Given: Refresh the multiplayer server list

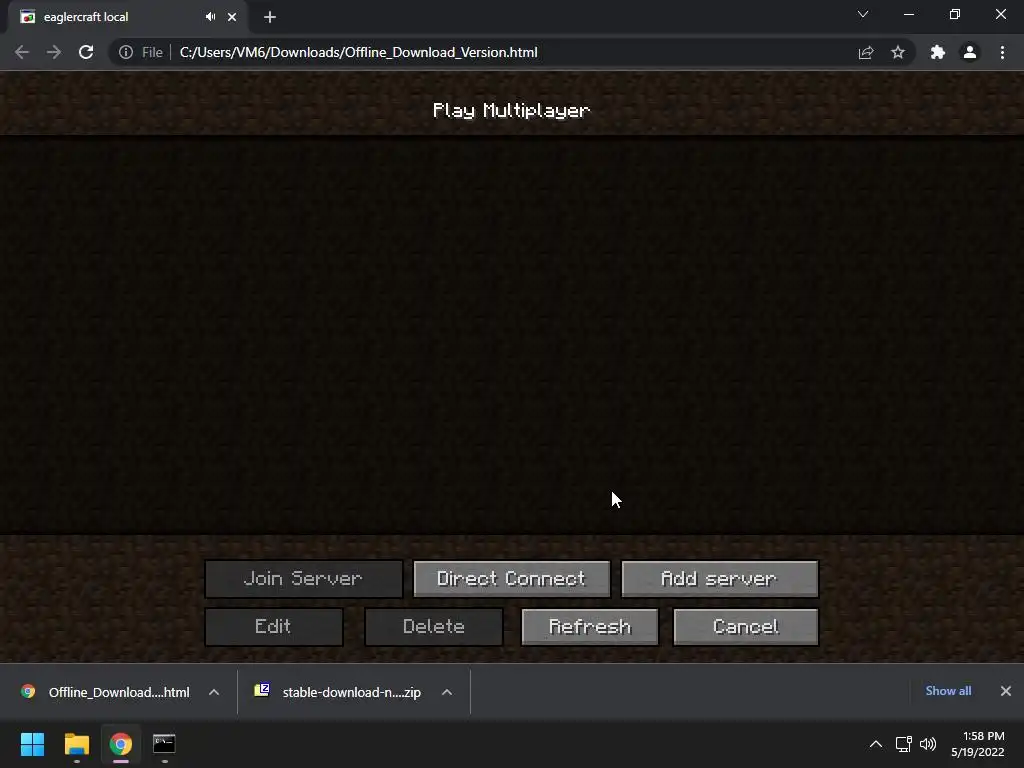Looking at the screenshot, I should click(590, 627).
